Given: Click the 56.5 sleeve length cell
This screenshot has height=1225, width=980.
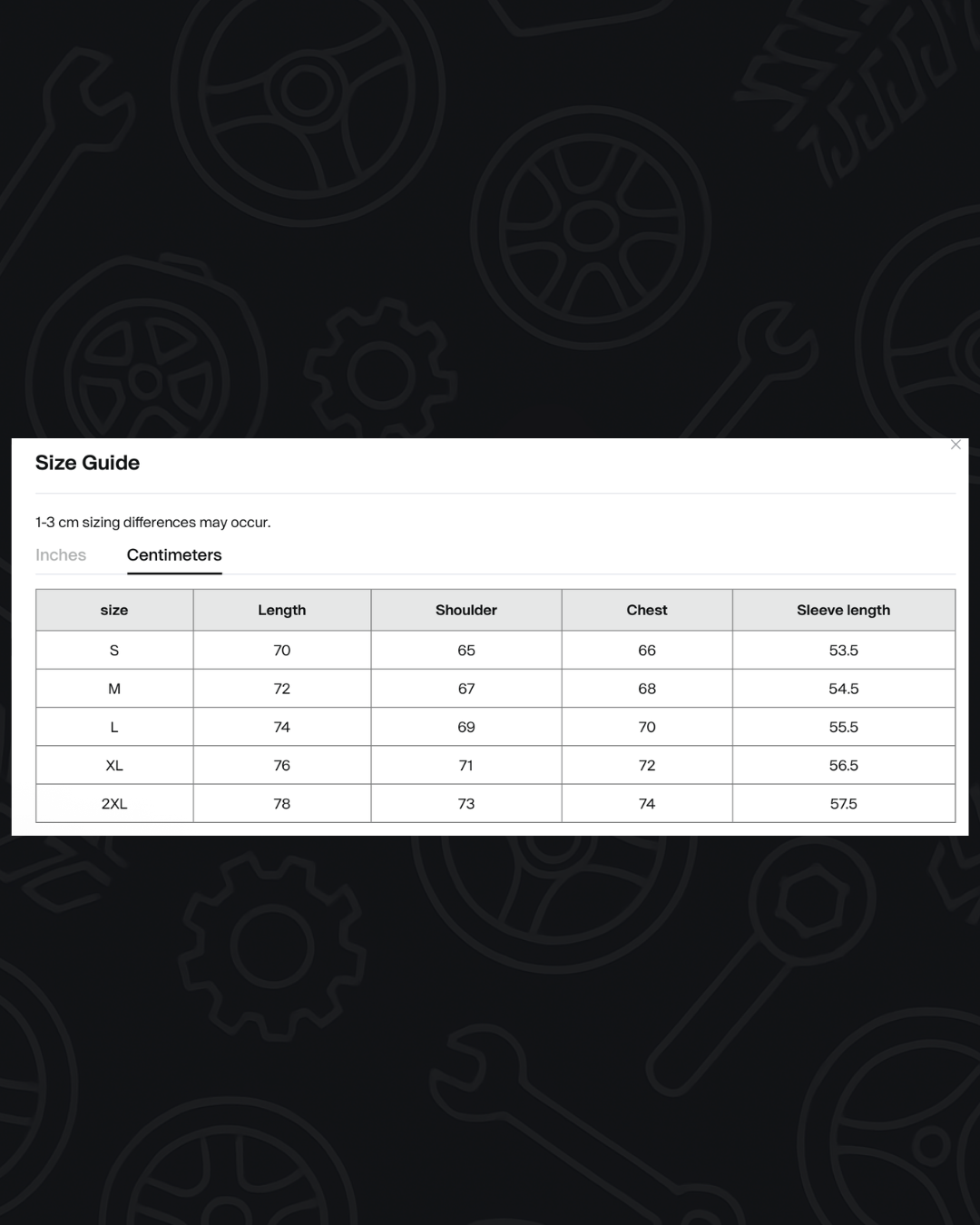Looking at the screenshot, I should click(844, 765).
